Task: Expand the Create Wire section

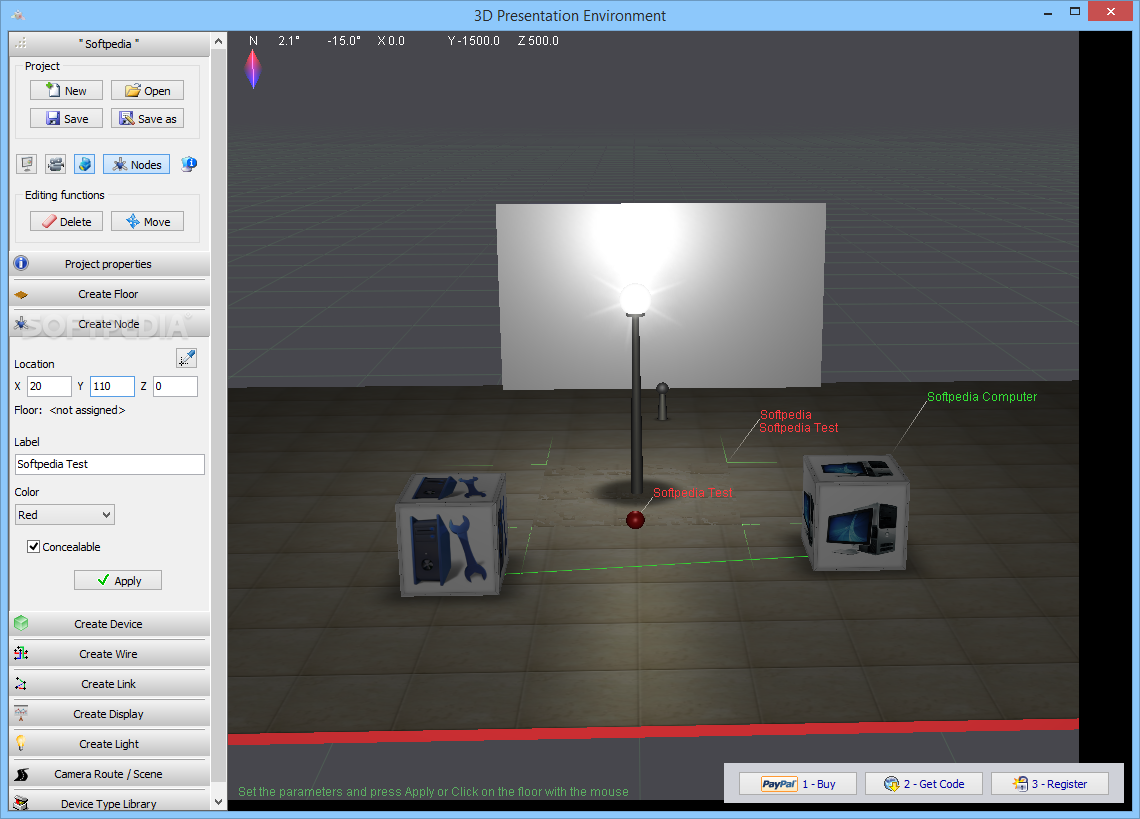Action: coord(109,654)
